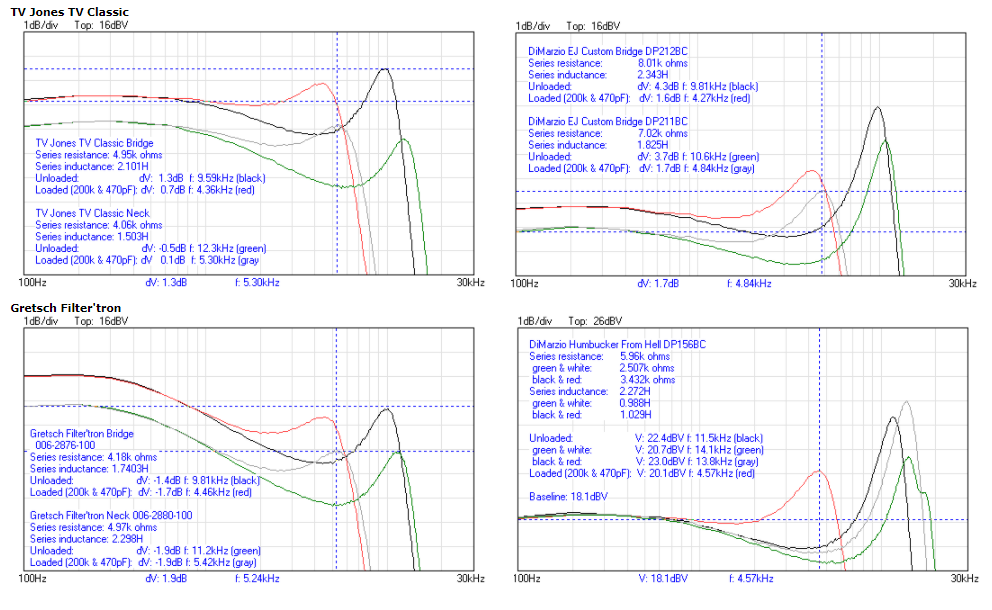Click the 'f: 5.30kHz' axis readout
The width and height of the screenshot is (992, 610).
(x=257, y=282)
